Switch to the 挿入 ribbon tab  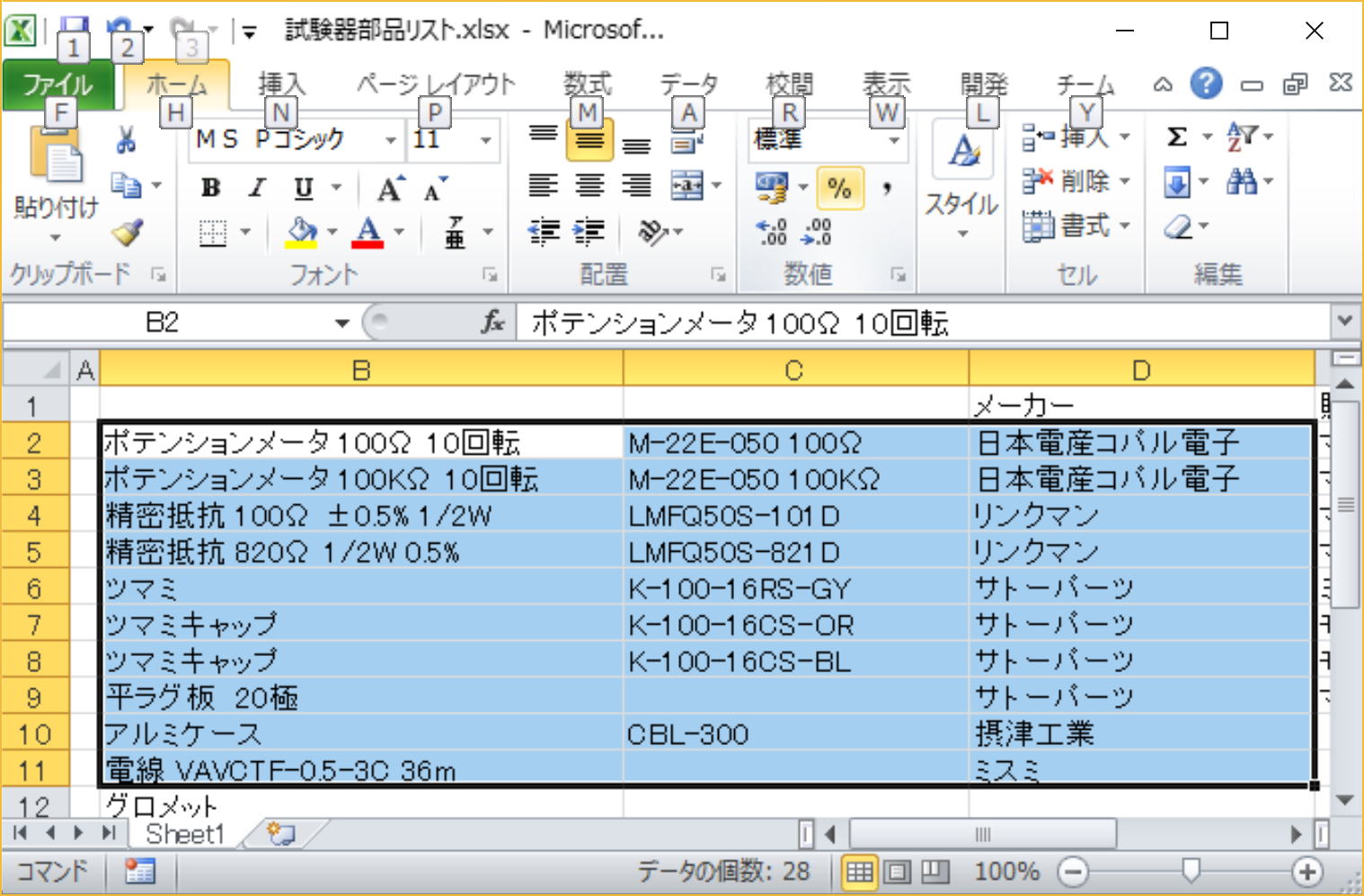pyautogui.click(x=281, y=84)
